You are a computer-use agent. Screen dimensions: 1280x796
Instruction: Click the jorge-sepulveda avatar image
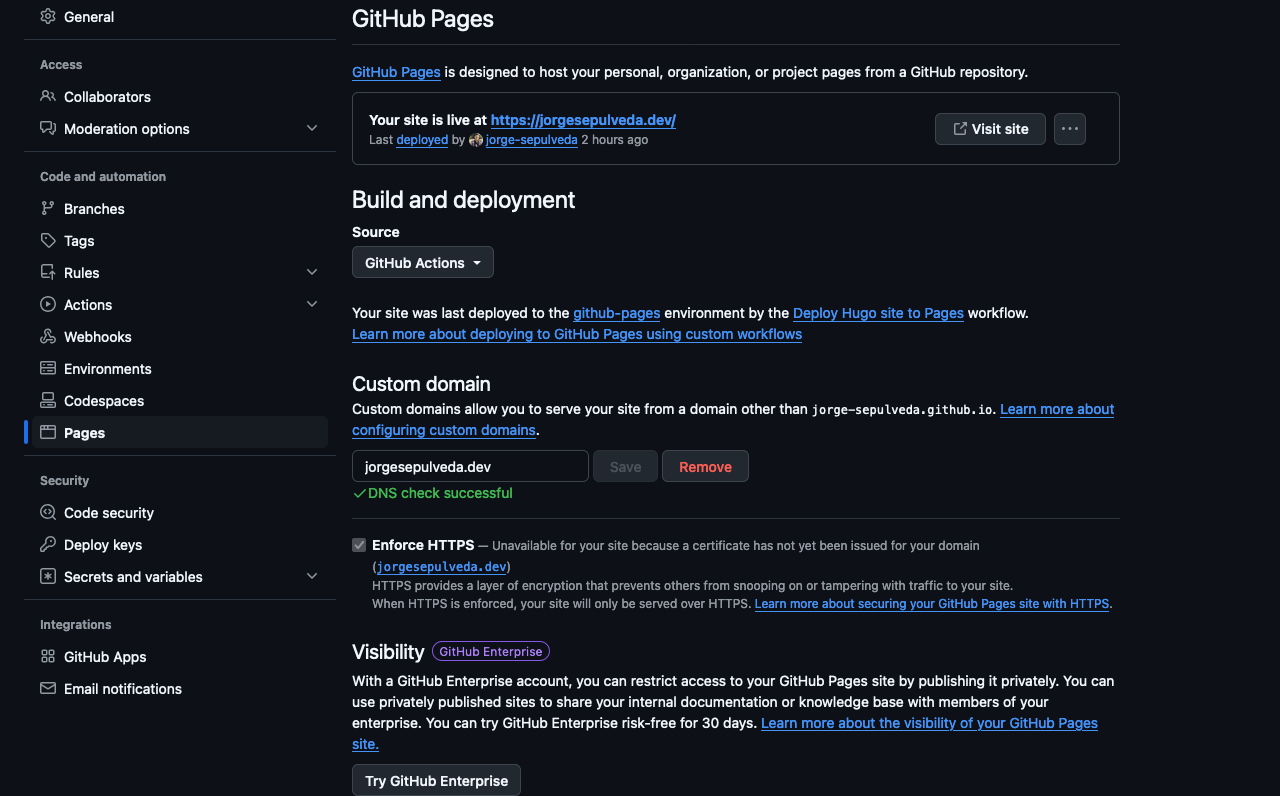pos(476,140)
